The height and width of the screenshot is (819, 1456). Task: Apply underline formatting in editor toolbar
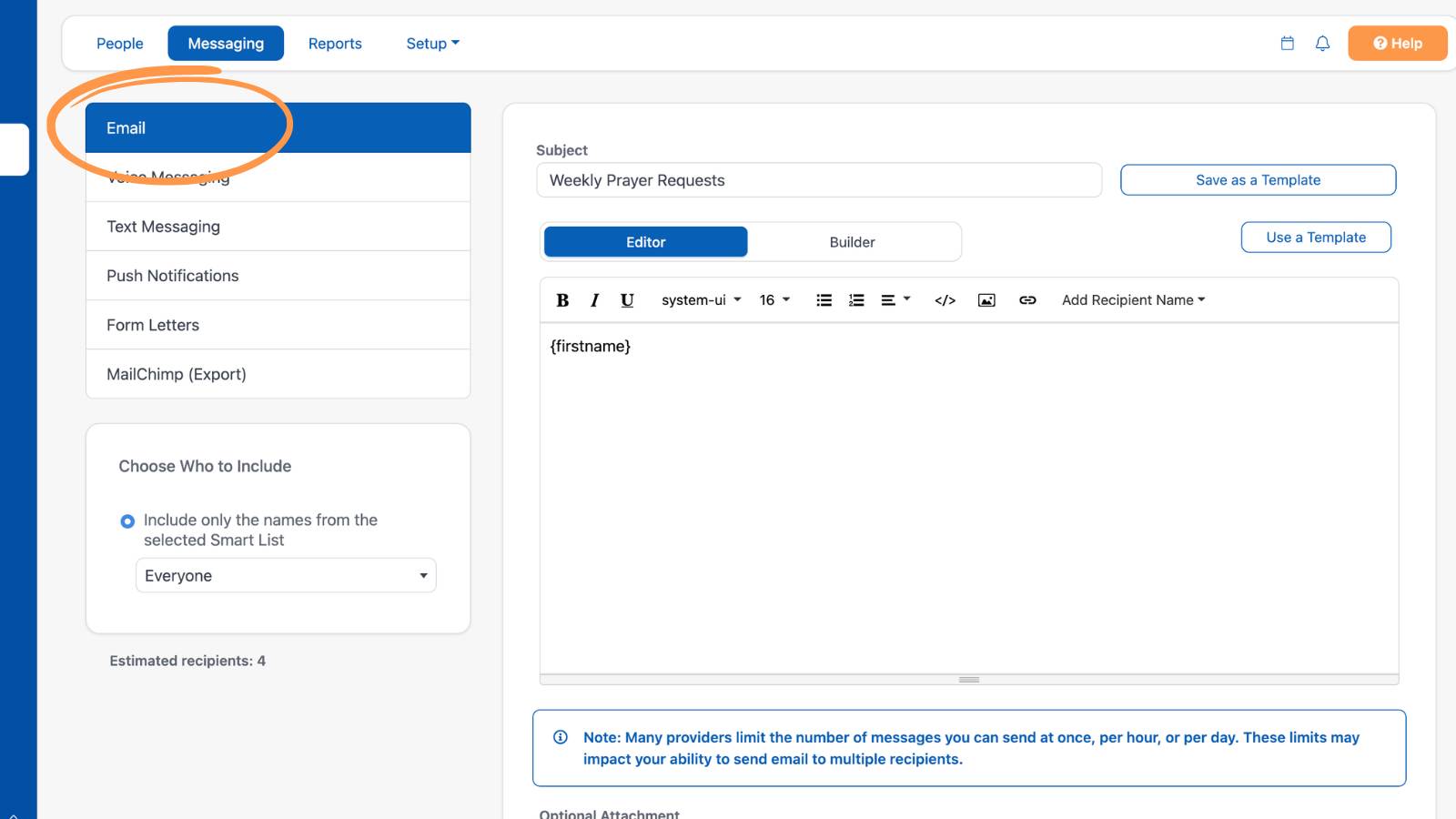click(x=627, y=300)
